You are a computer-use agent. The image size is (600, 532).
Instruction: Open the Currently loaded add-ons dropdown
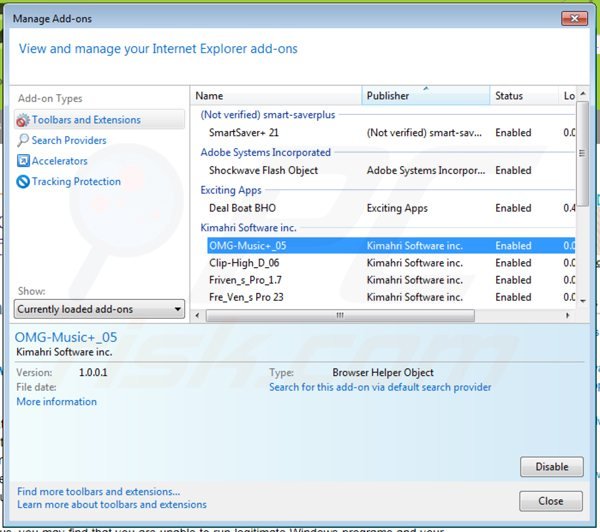click(x=99, y=309)
